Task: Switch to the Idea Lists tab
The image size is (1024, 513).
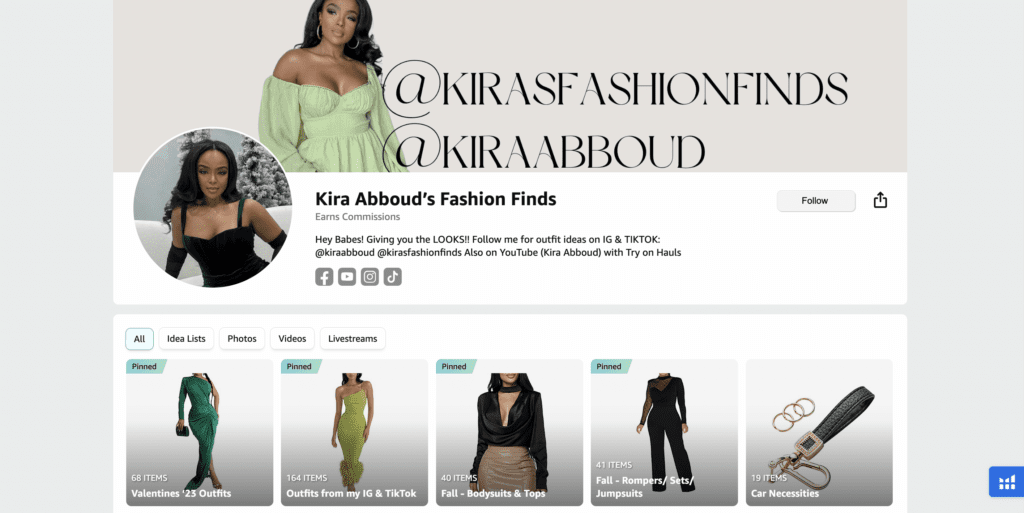Action: coord(186,339)
